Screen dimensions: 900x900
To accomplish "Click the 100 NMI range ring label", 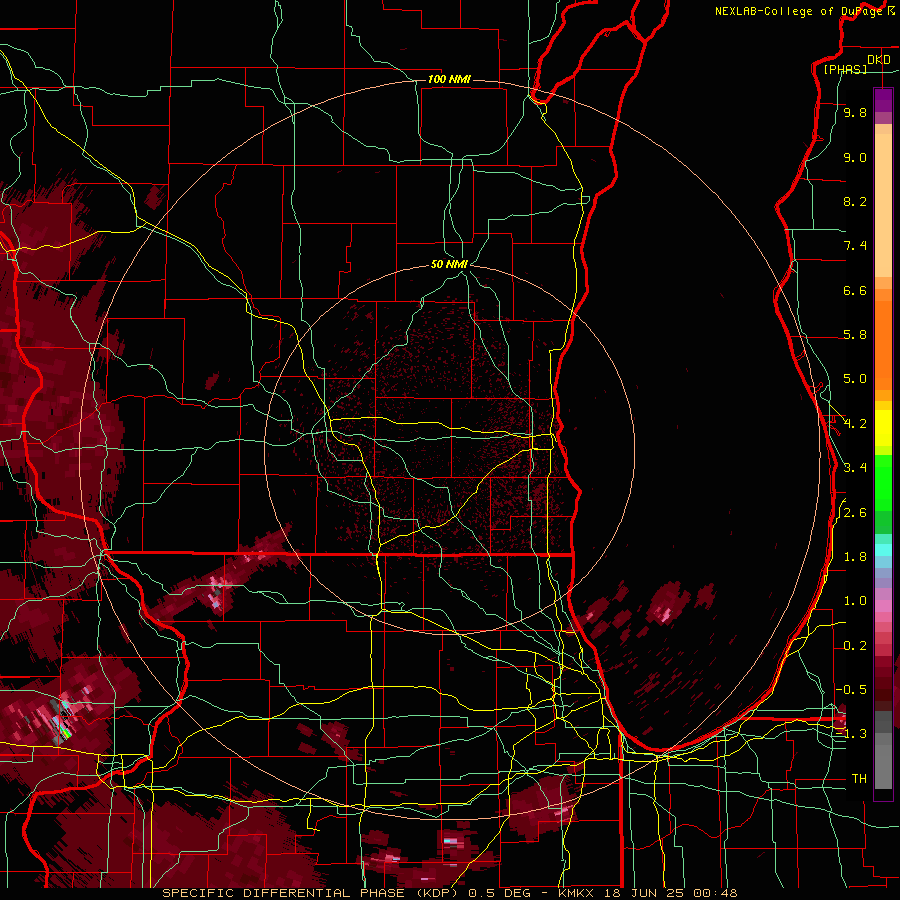I will pyautogui.click(x=449, y=79).
